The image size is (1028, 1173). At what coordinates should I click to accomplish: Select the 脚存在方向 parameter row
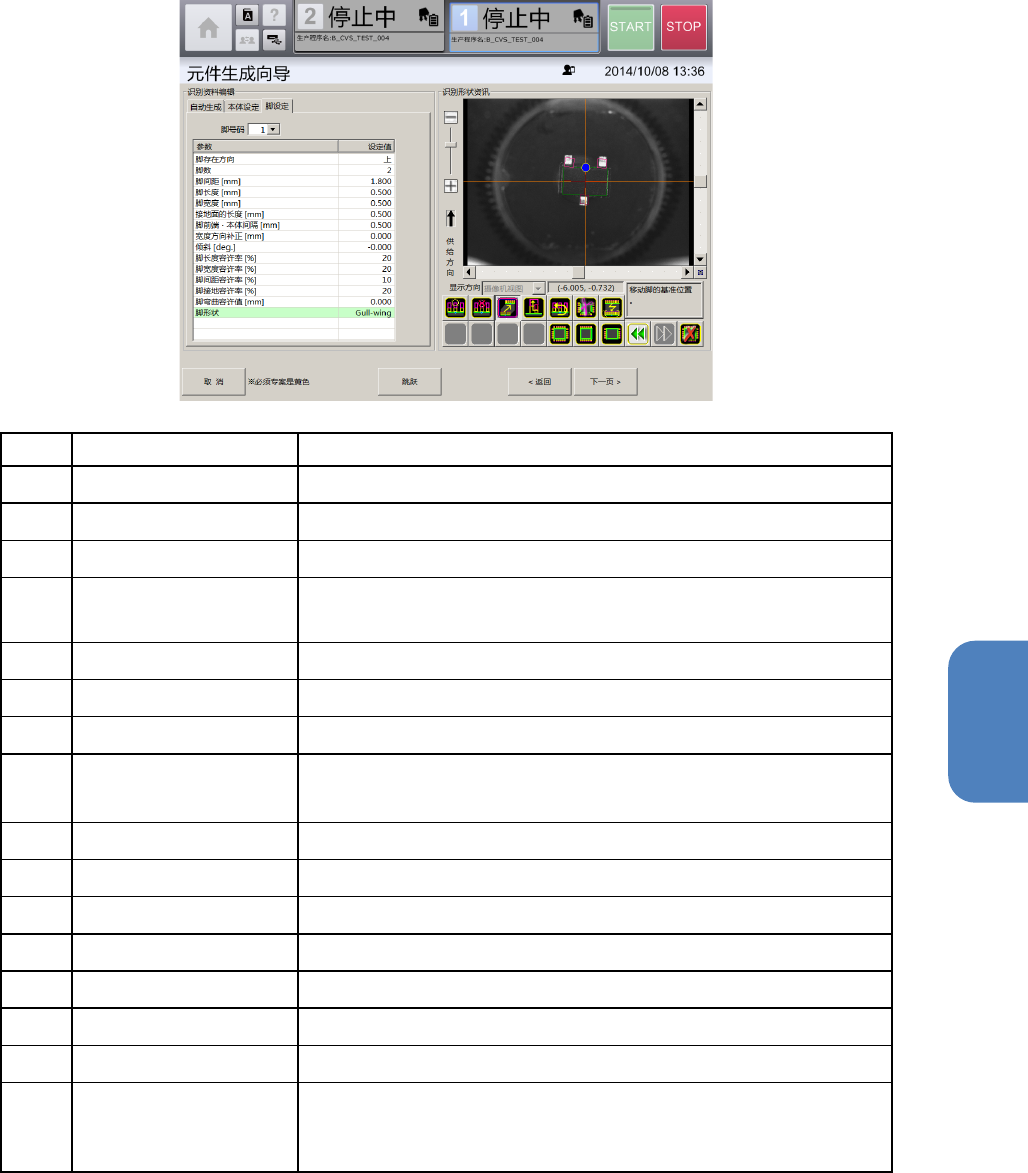pyautogui.click(x=293, y=159)
